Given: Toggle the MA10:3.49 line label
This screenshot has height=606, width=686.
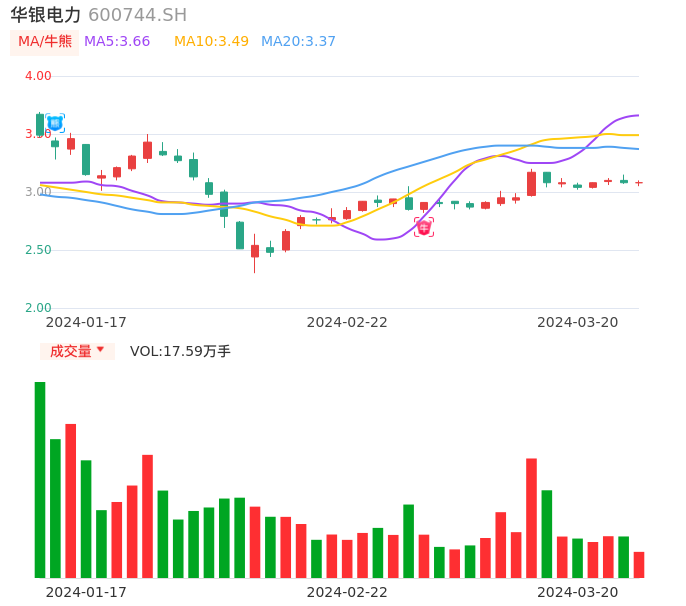Looking at the screenshot, I should [211, 42].
